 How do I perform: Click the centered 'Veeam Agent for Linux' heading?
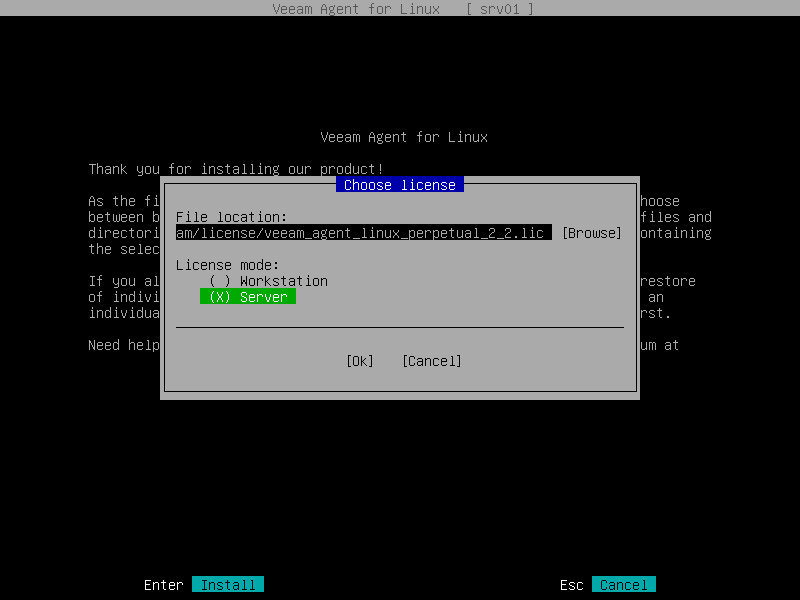click(404, 137)
